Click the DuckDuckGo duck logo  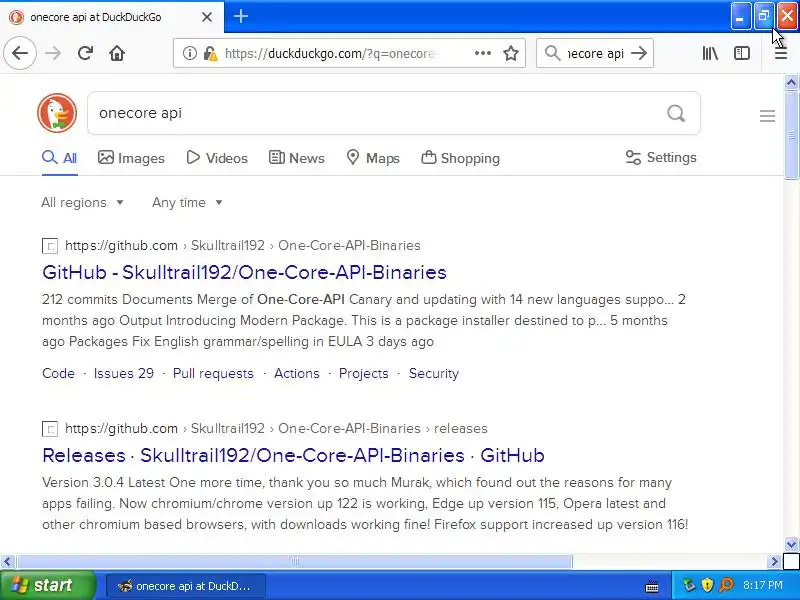(x=57, y=113)
